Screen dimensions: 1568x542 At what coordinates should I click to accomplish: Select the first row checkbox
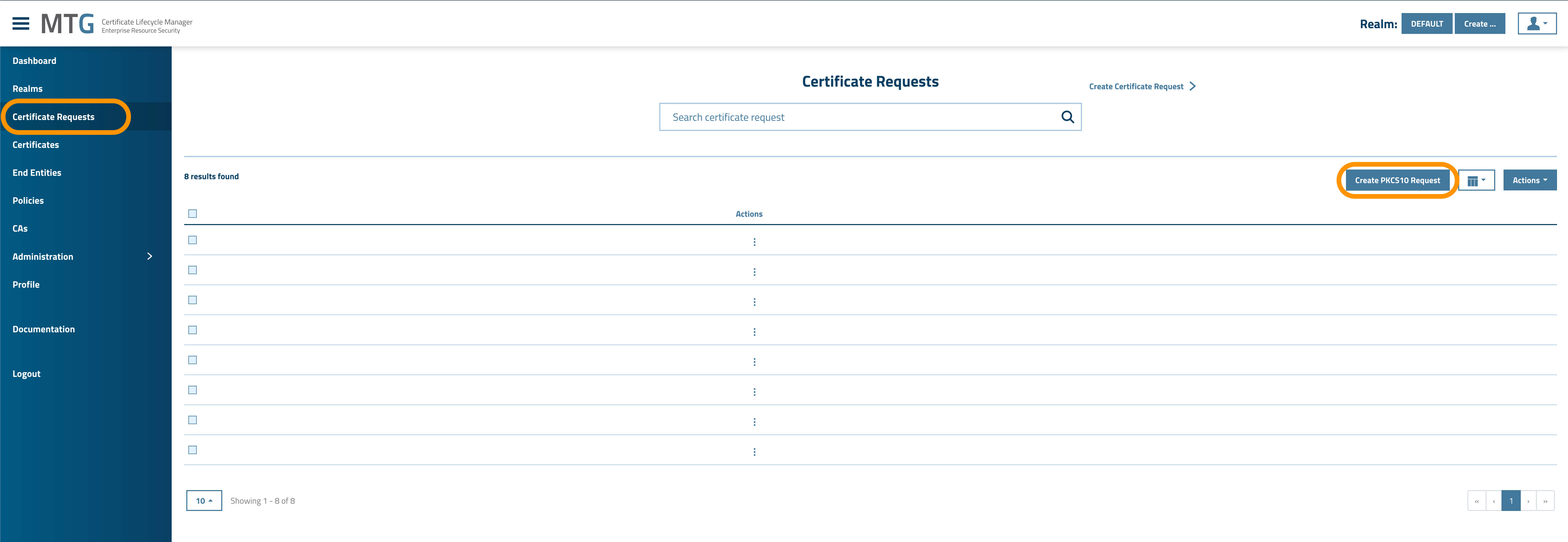pyautogui.click(x=192, y=240)
